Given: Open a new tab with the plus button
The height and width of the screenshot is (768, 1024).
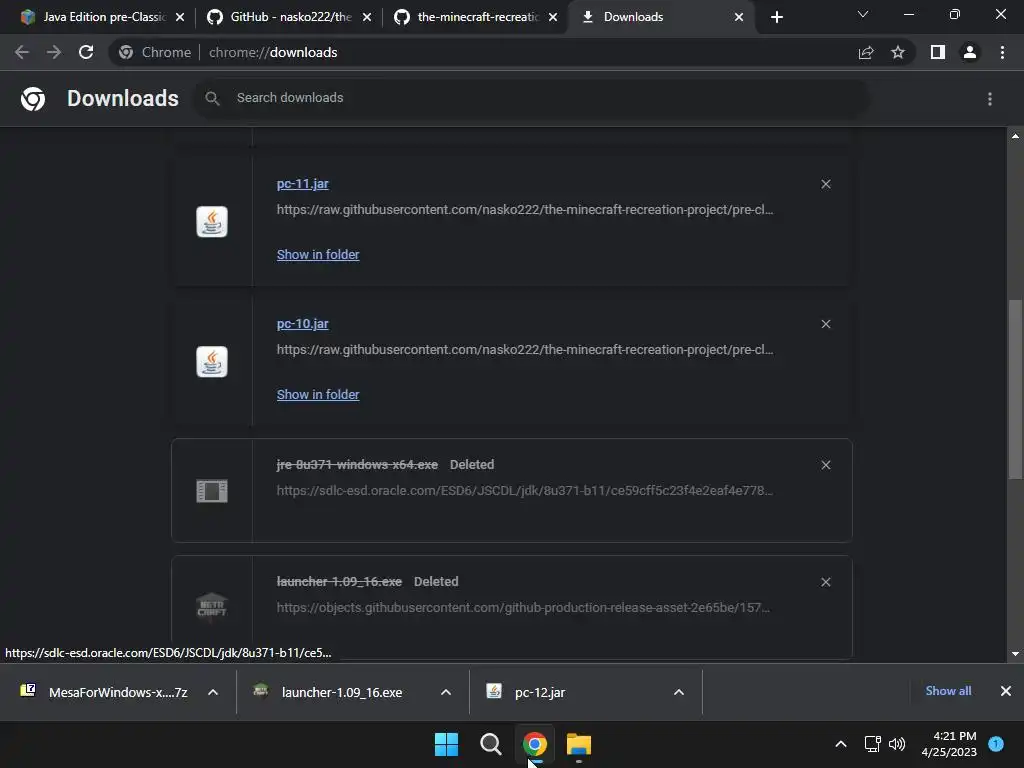Looking at the screenshot, I should [x=776, y=17].
